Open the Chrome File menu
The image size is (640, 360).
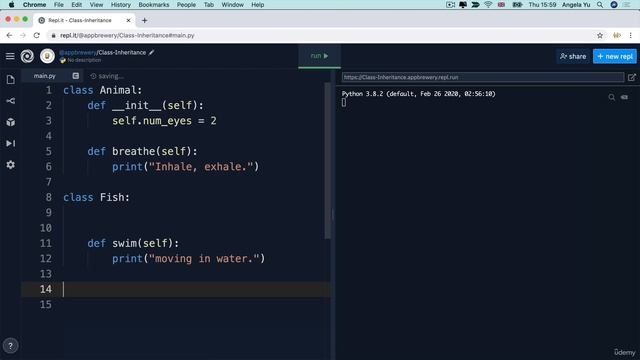59,5
